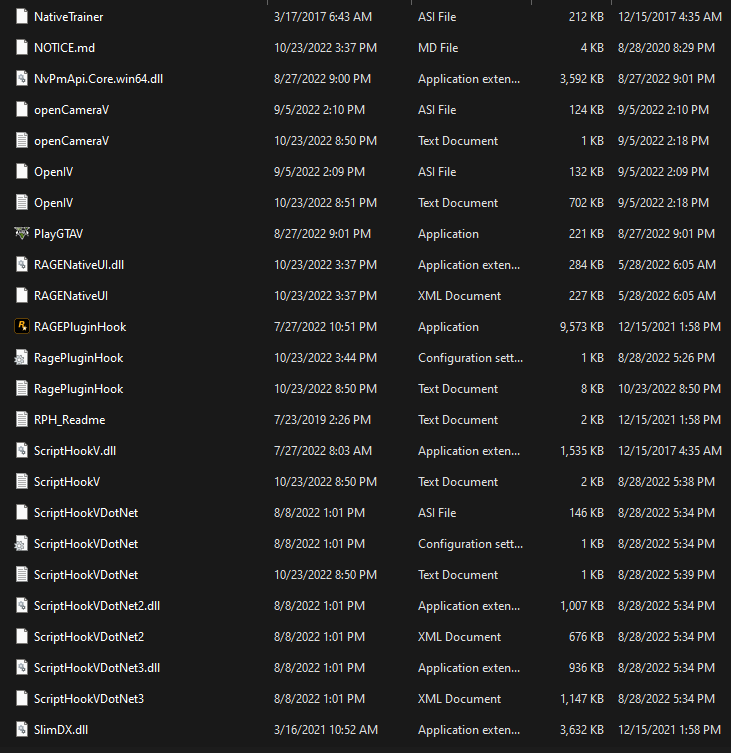The height and width of the screenshot is (753, 731).
Task: Click the ScriptHookVDotNet2 XML document icon
Action: click(22, 636)
